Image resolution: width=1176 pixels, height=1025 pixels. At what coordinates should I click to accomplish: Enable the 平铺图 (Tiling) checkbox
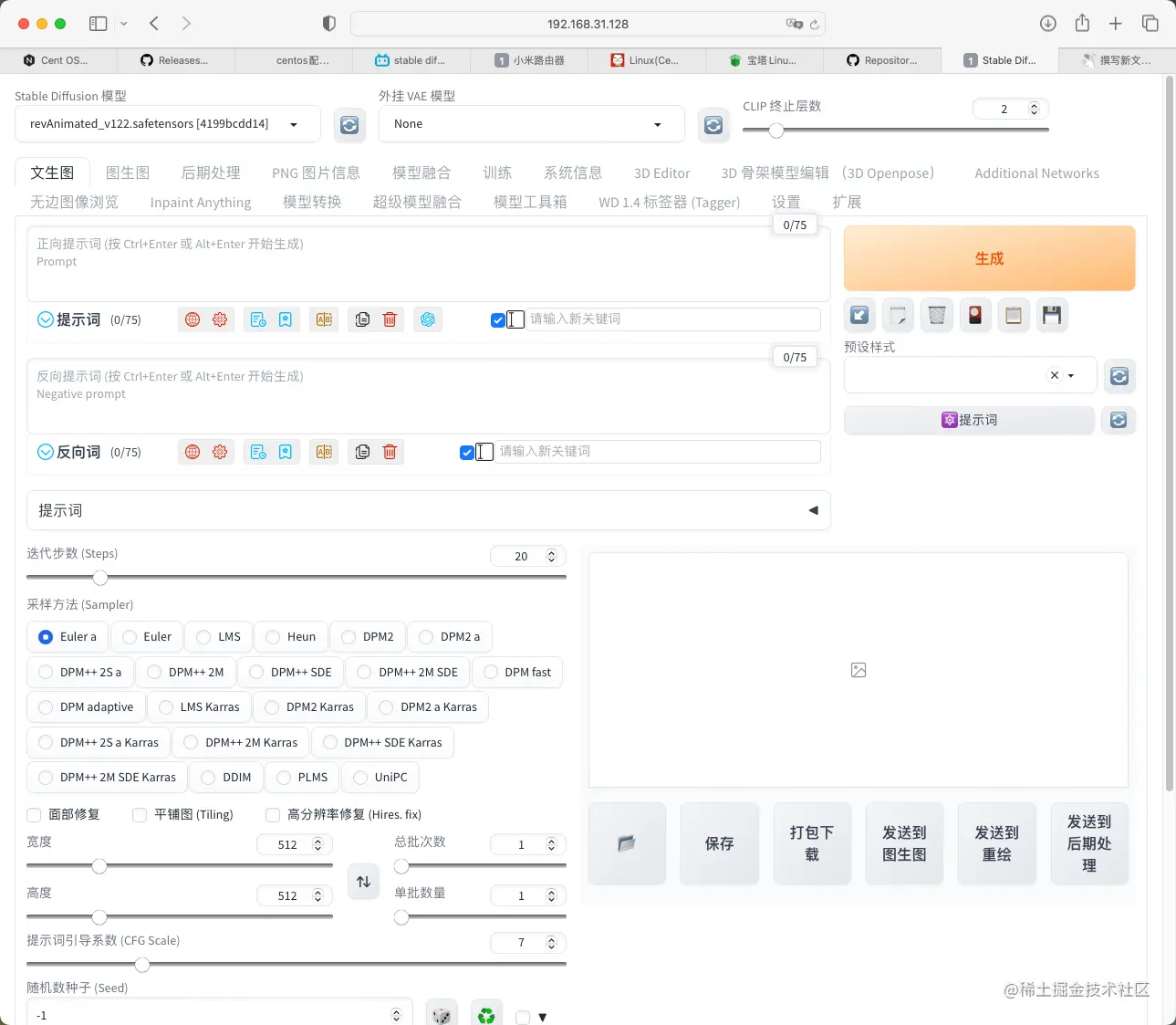(x=140, y=815)
